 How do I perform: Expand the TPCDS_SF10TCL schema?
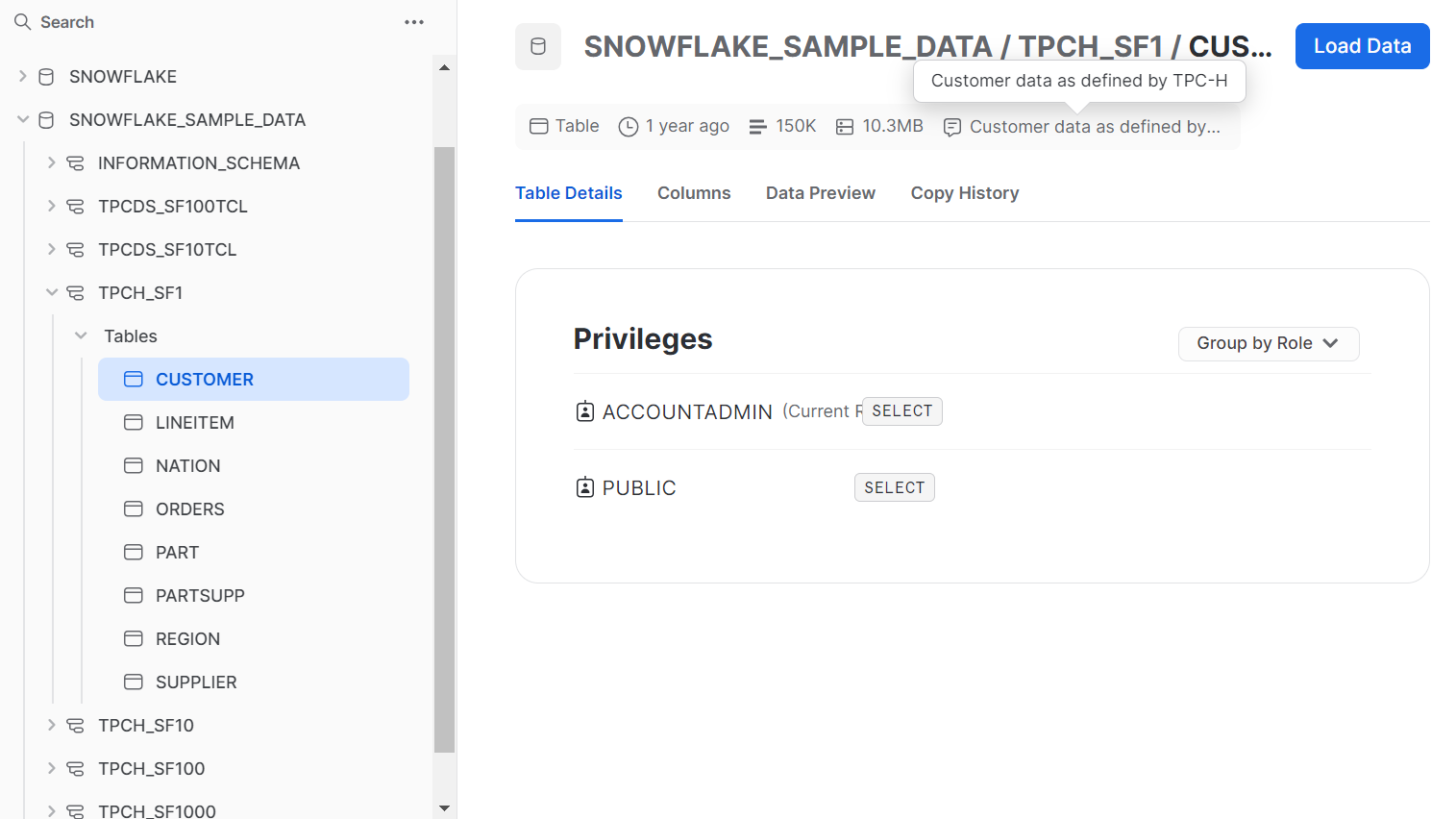[x=52, y=249]
